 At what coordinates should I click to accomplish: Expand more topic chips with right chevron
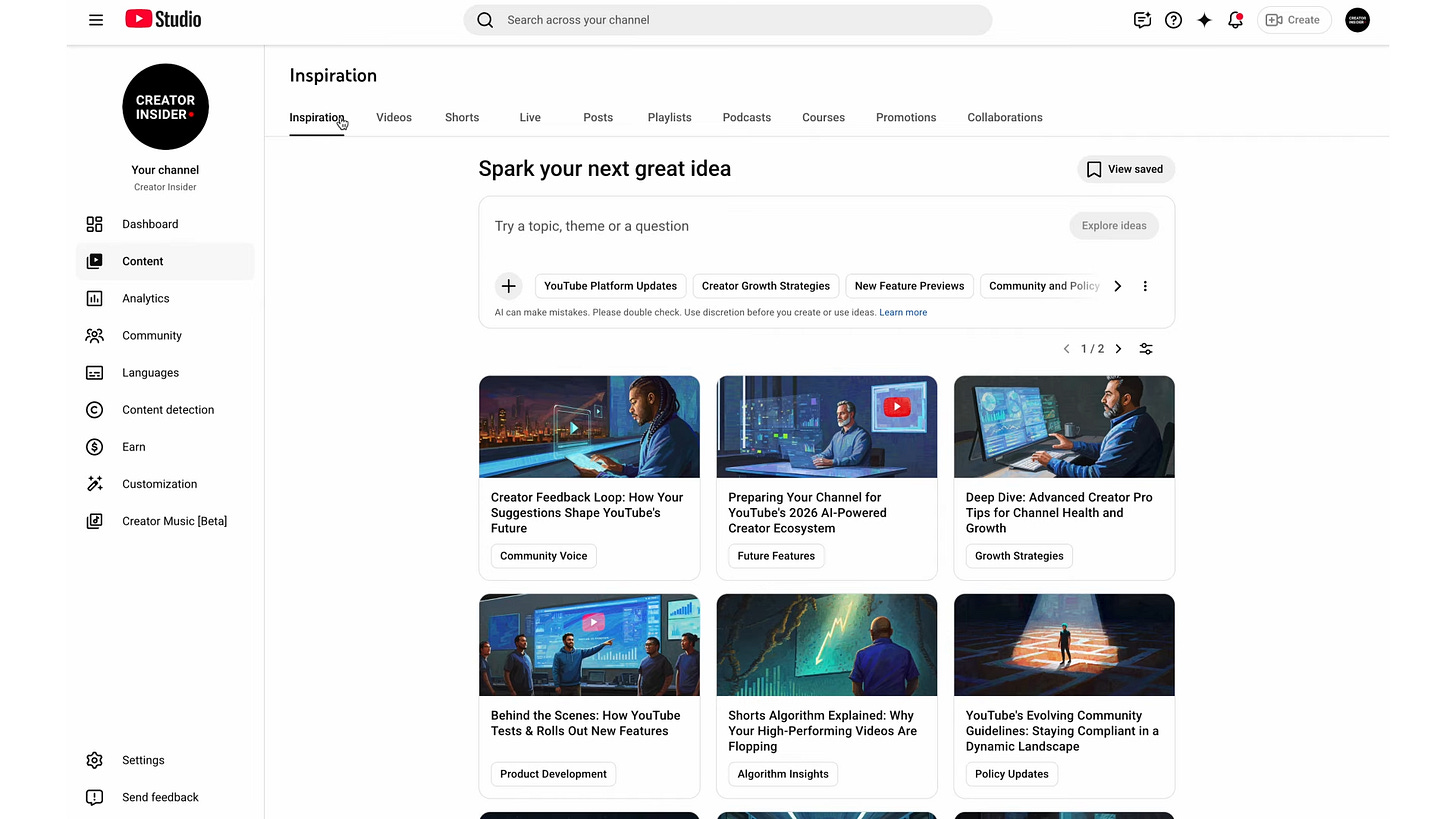(x=1118, y=286)
